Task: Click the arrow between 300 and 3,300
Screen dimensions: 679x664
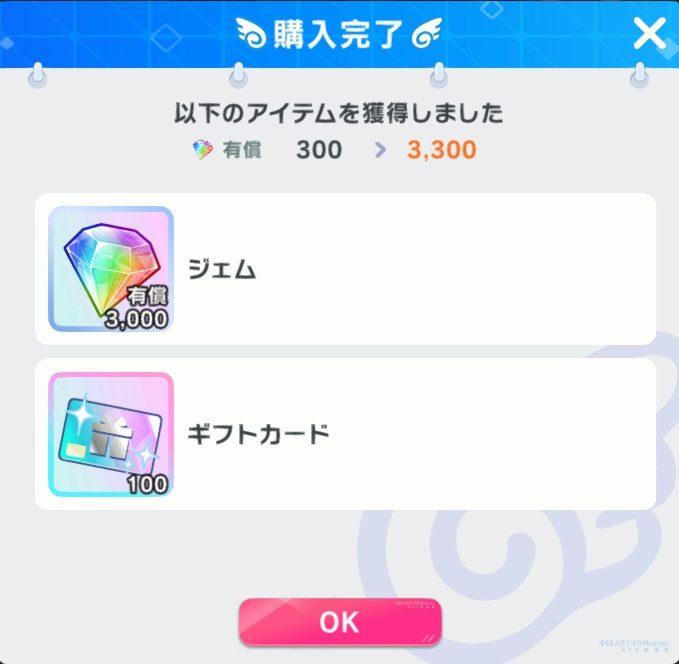Action: 380,150
